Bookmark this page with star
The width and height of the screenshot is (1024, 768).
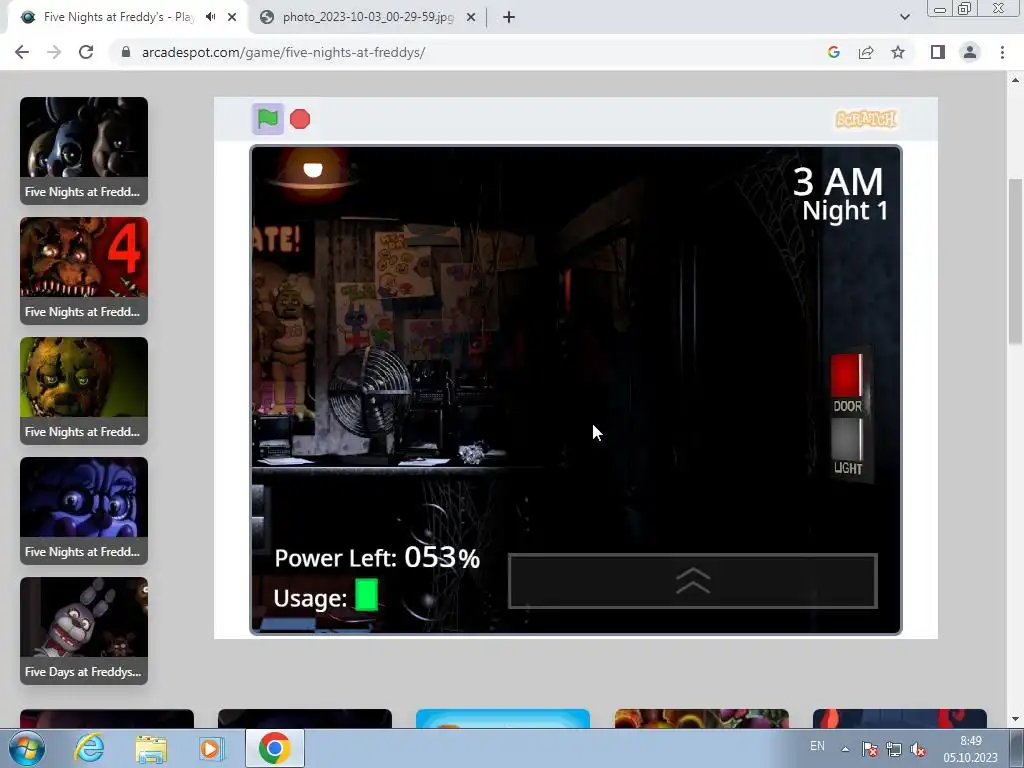tap(898, 52)
